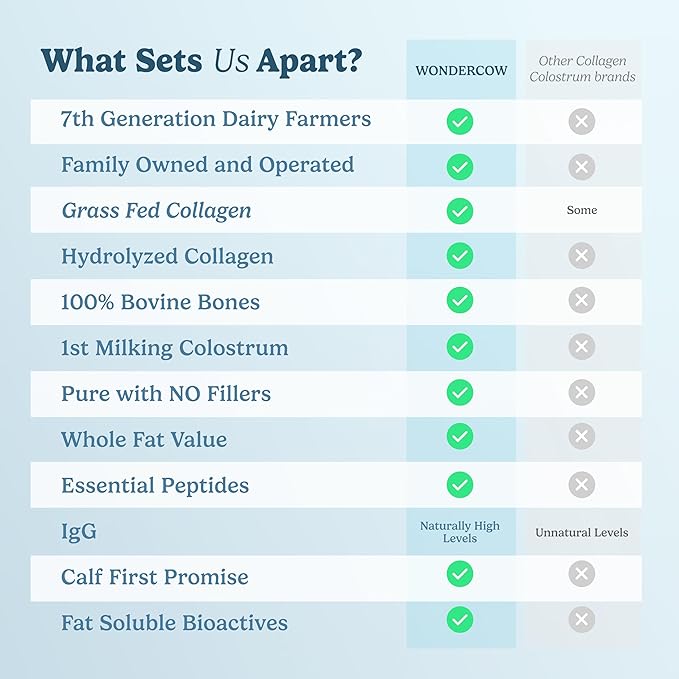This screenshot has height=679, width=679.
Task: Click green checkmark for Essential Peptides
Action: [460, 485]
